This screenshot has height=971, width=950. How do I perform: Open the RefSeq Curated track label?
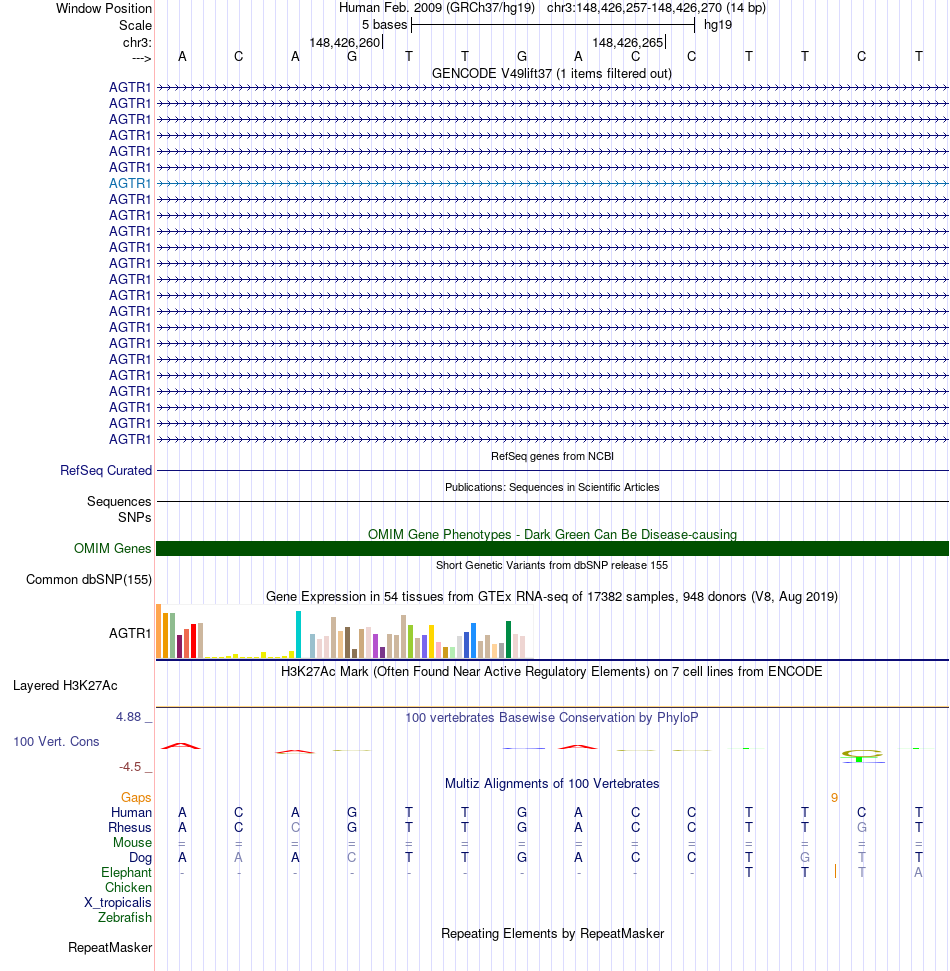click(106, 471)
